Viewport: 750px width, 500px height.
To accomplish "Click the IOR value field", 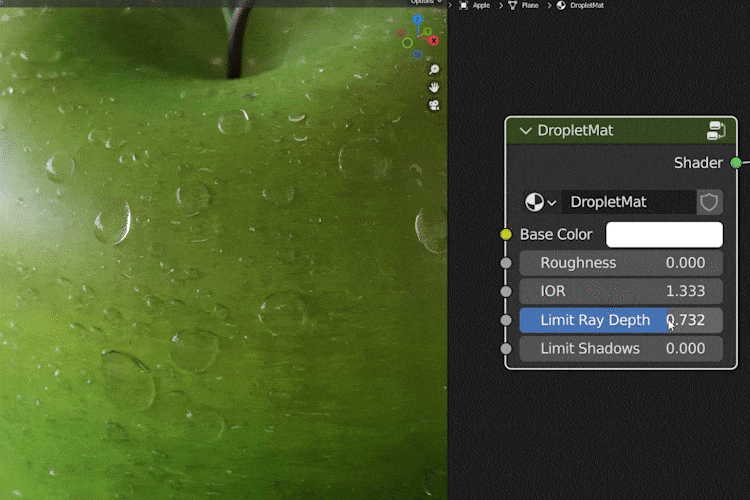I will [x=620, y=291].
